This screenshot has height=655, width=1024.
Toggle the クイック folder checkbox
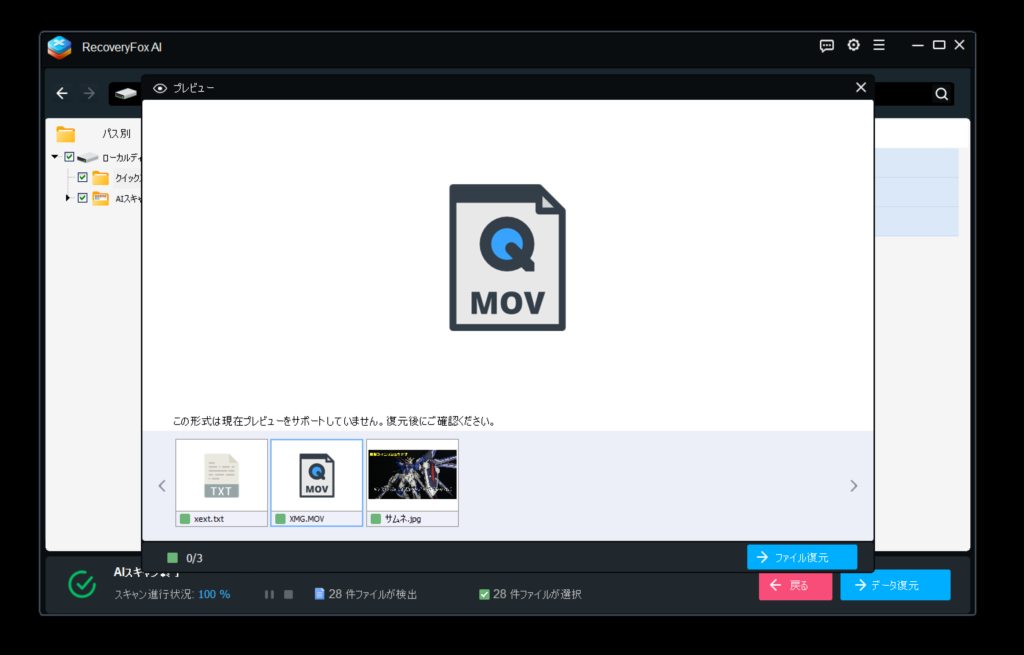(82, 177)
